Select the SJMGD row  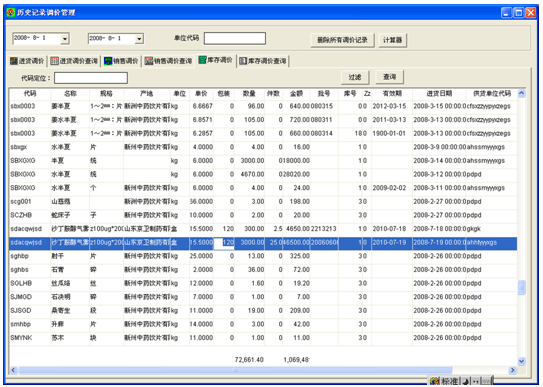(263, 297)
